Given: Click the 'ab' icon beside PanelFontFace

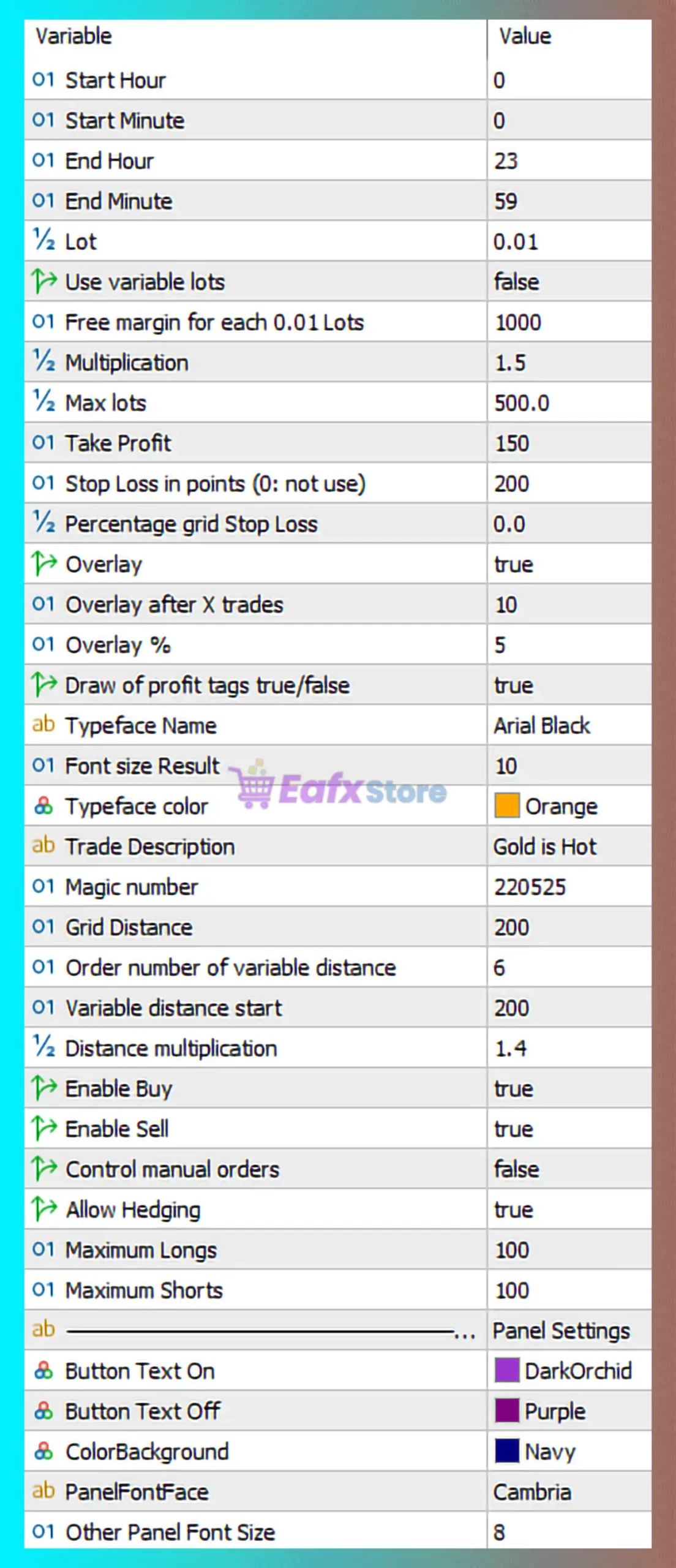Looking at the screenshot, I should point(43,1491).
